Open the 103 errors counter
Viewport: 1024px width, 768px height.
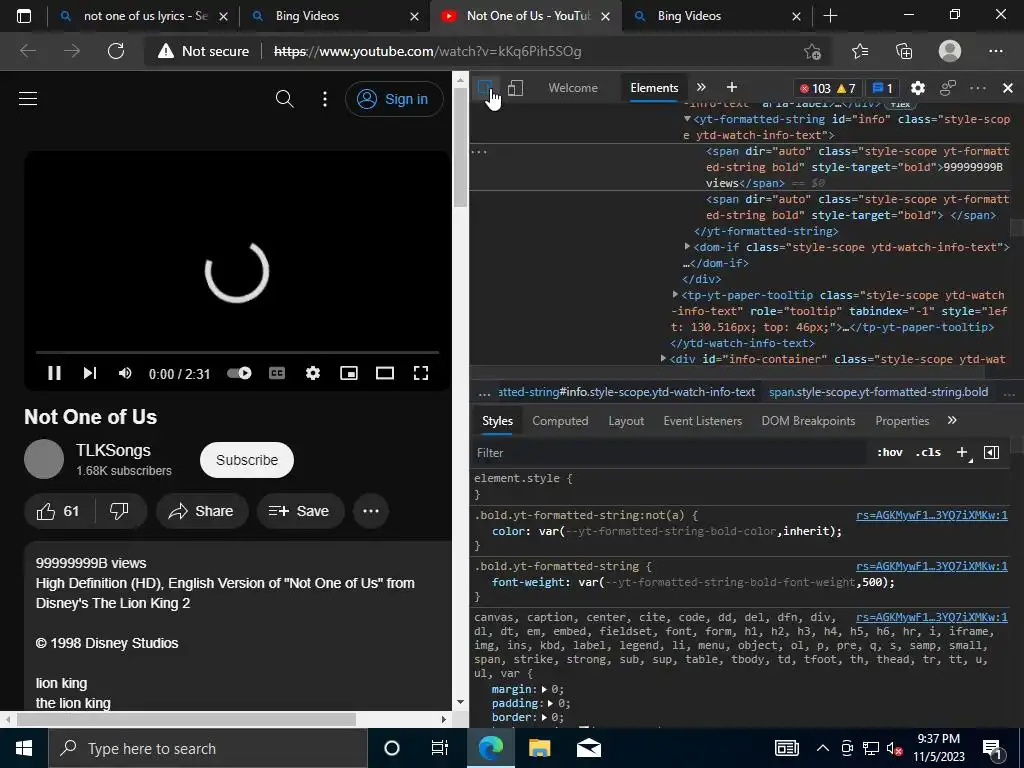(x=815, y=88)
